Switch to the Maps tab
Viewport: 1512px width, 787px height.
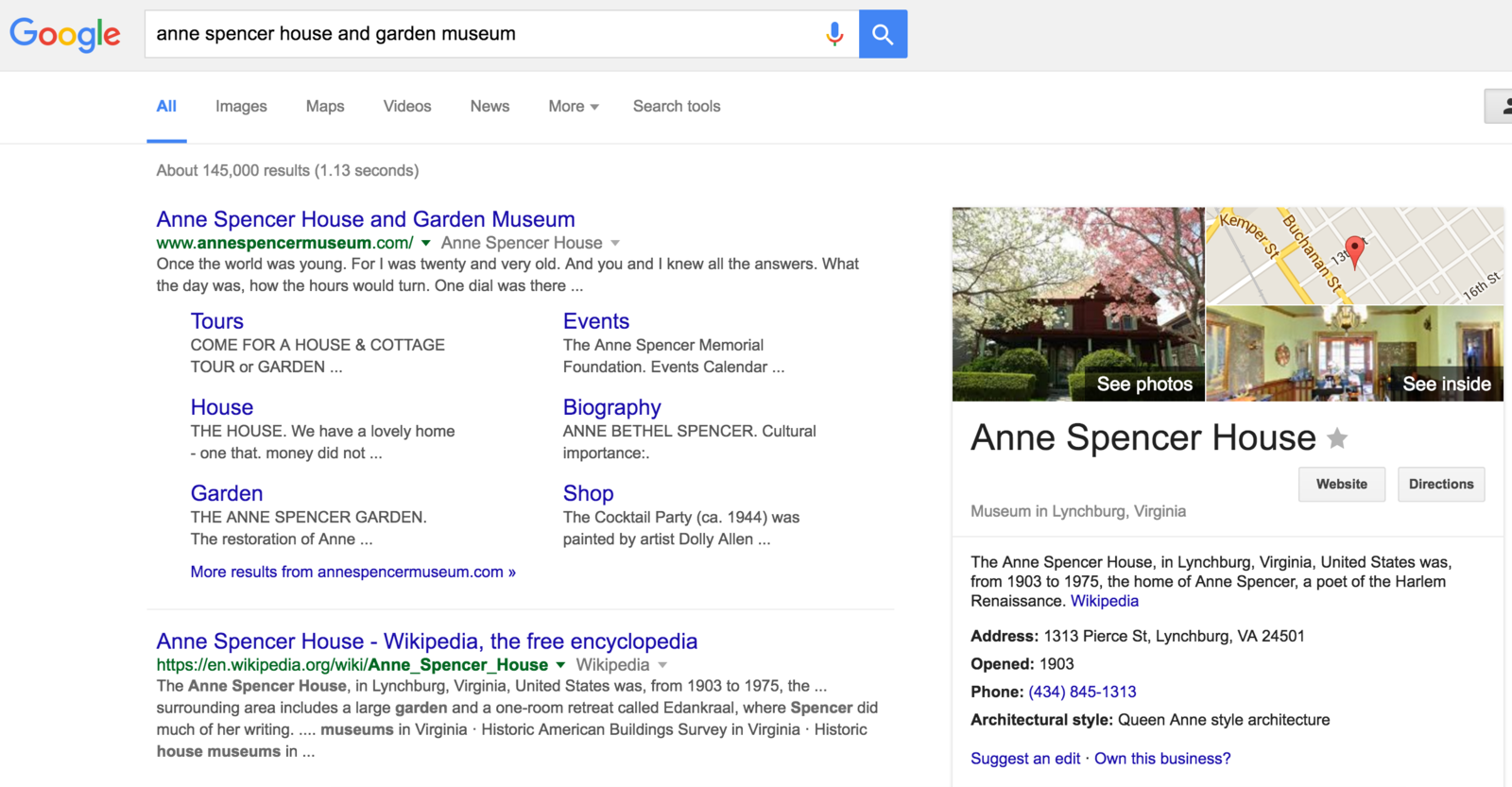pos(325,107)
